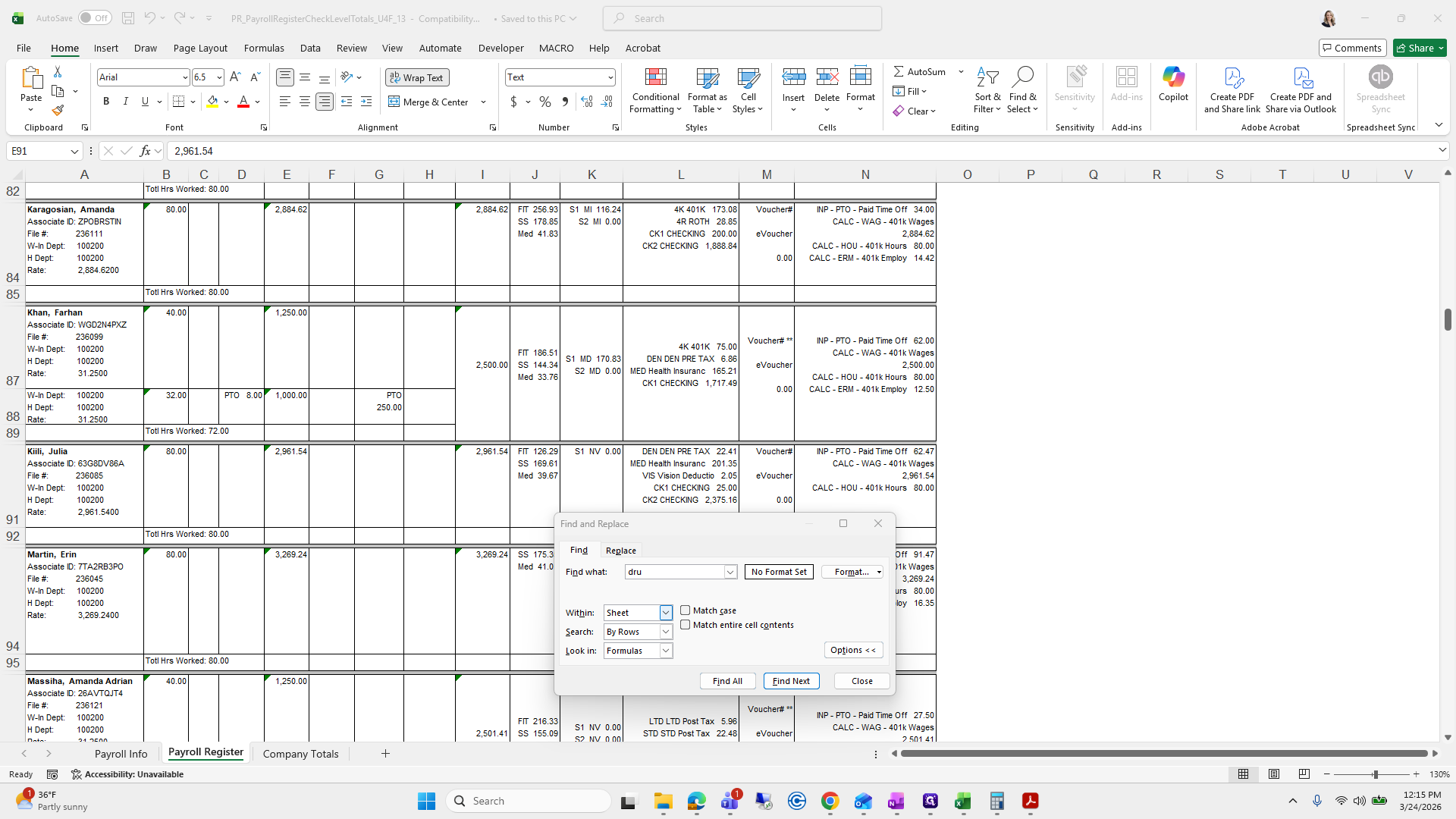Click the Find Next button

pos(791,681)
